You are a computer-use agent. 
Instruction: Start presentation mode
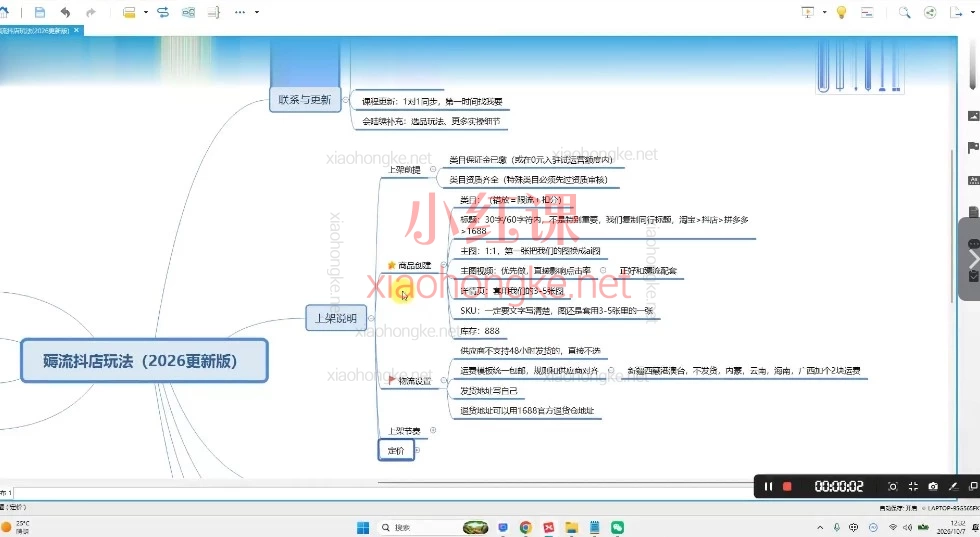click(x=808, y=12)
